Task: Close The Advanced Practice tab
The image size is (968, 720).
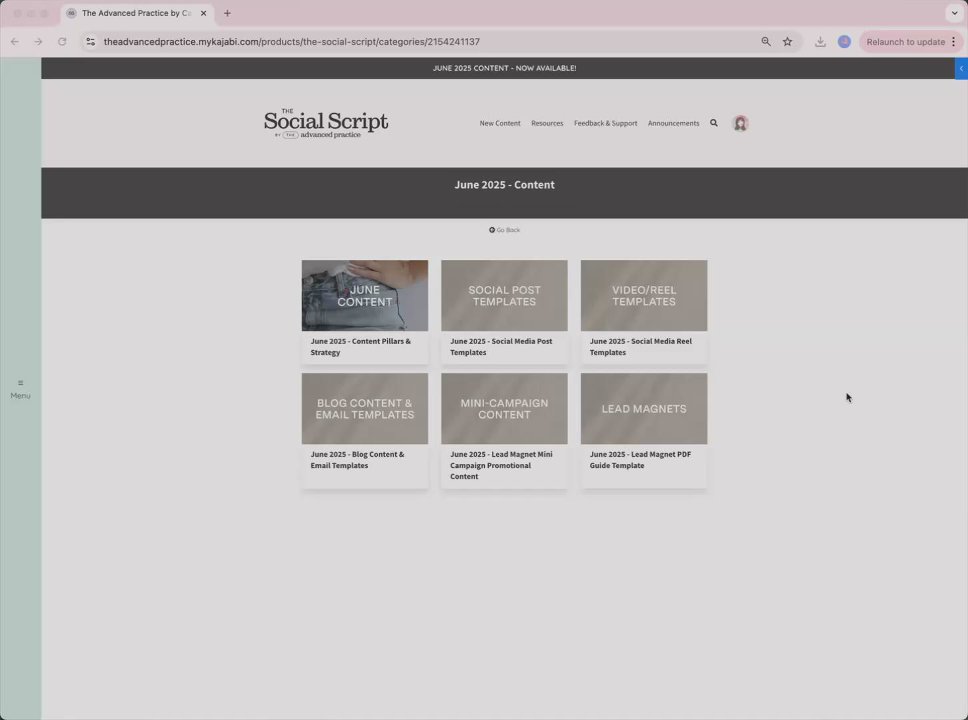Action: click(203, 13)
